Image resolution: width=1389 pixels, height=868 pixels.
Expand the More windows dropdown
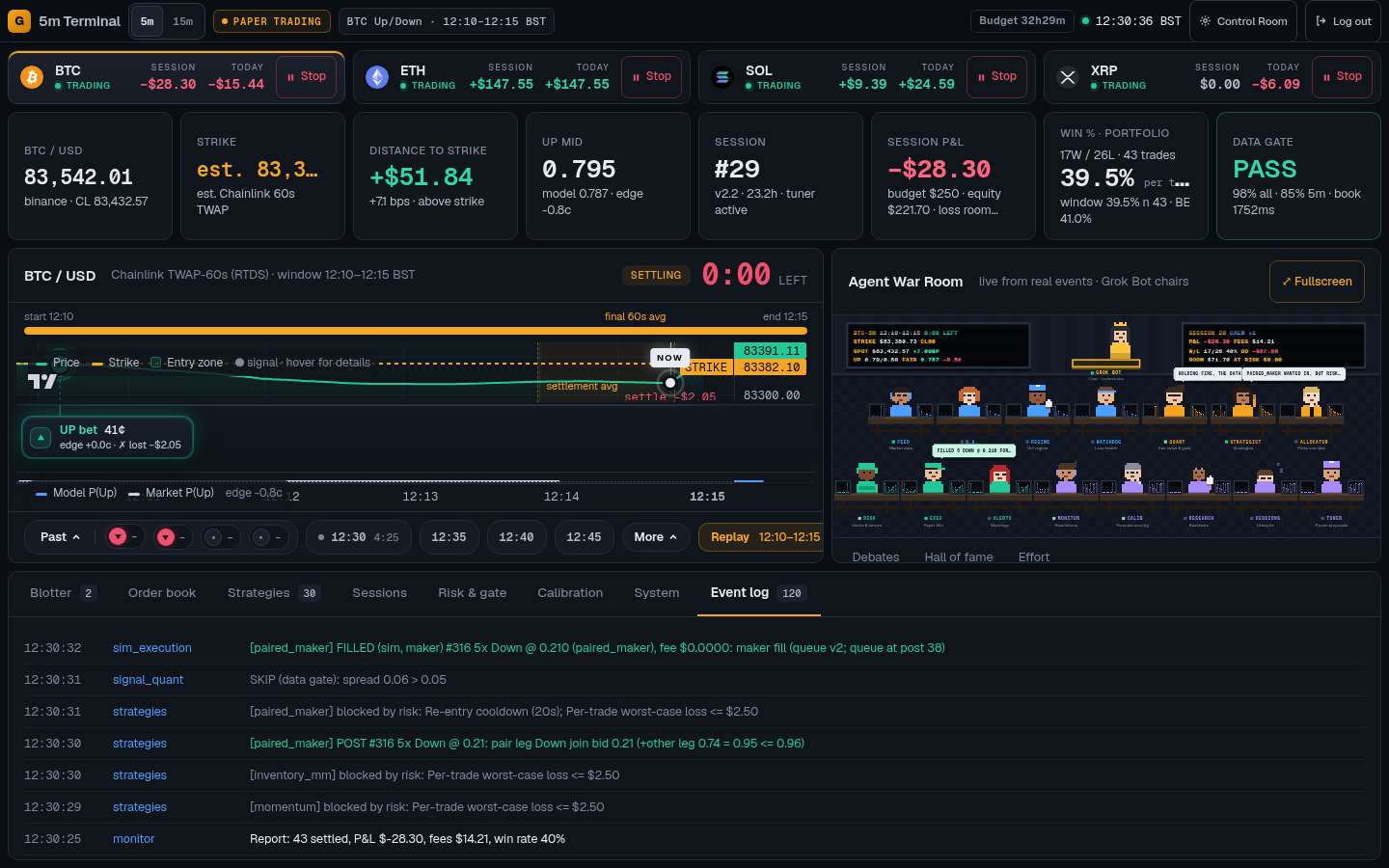[x=655, y=537]
